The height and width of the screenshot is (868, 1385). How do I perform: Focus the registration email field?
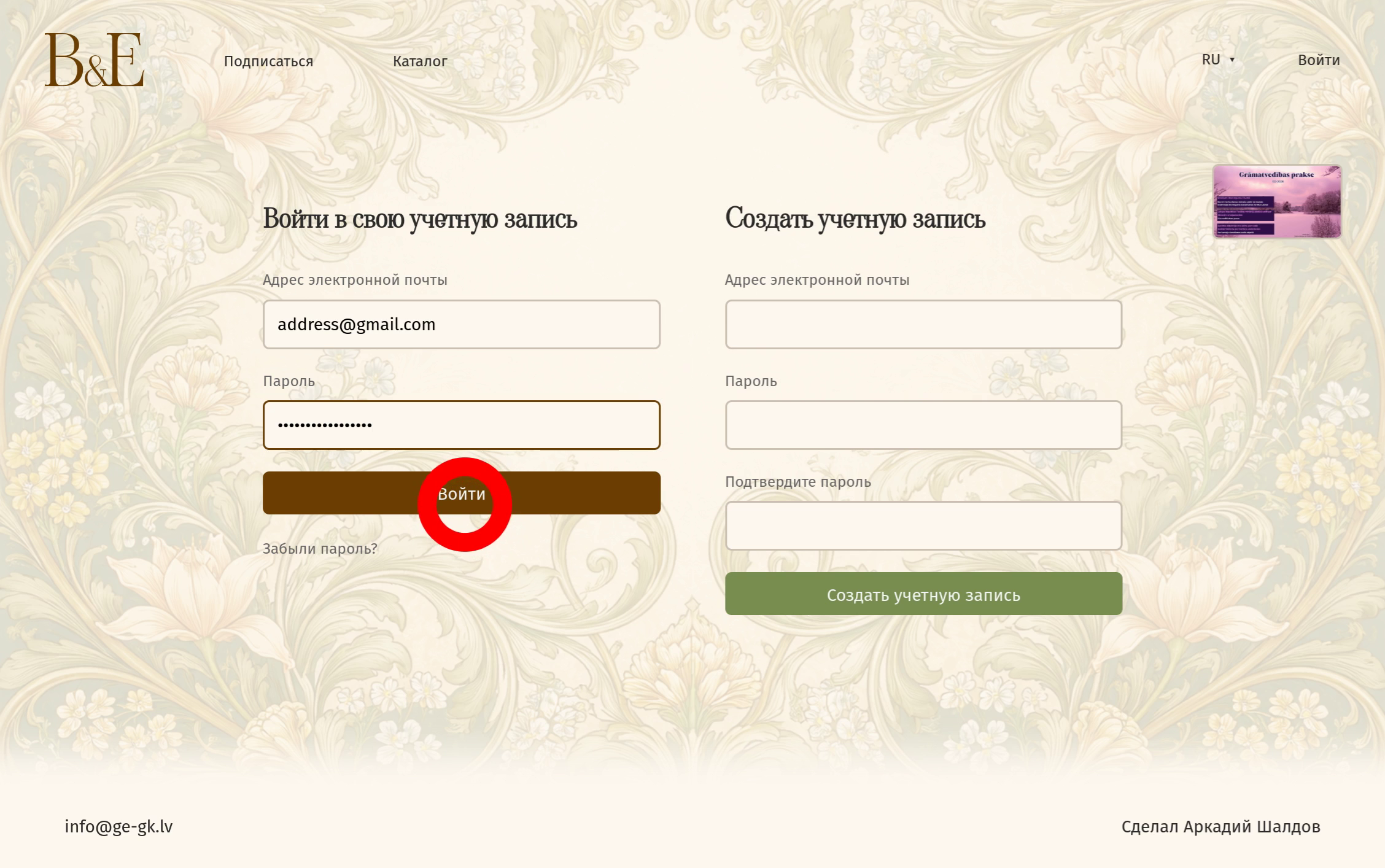pos(923,324)
